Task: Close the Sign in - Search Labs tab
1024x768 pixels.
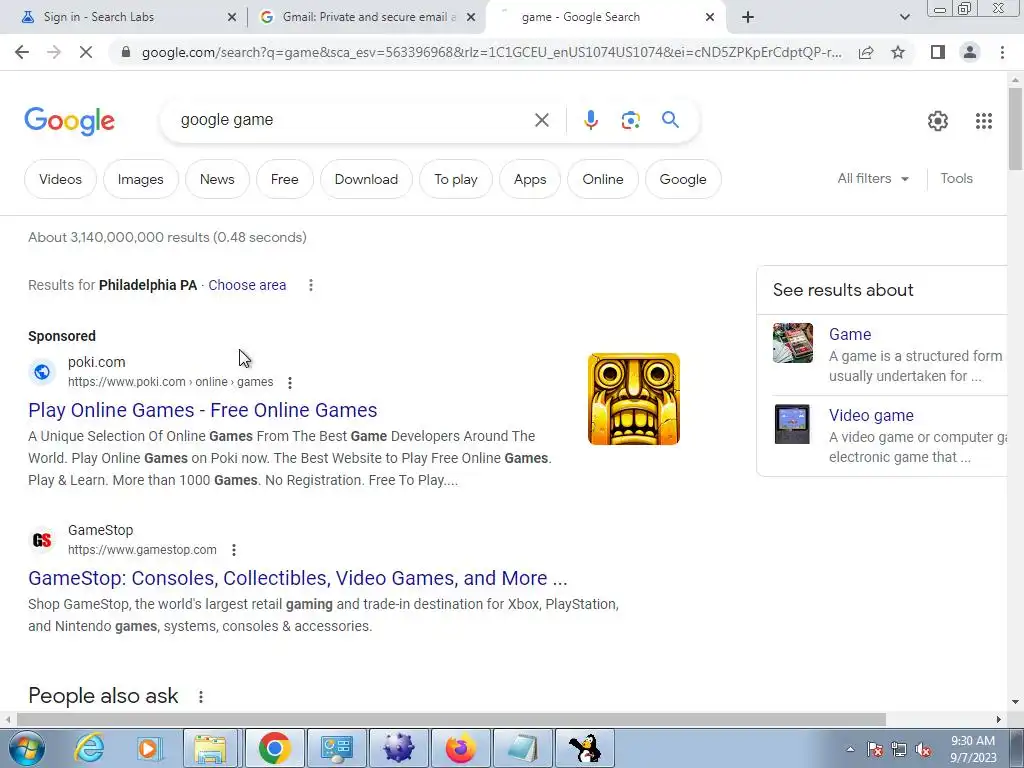Action: point(232,18)
